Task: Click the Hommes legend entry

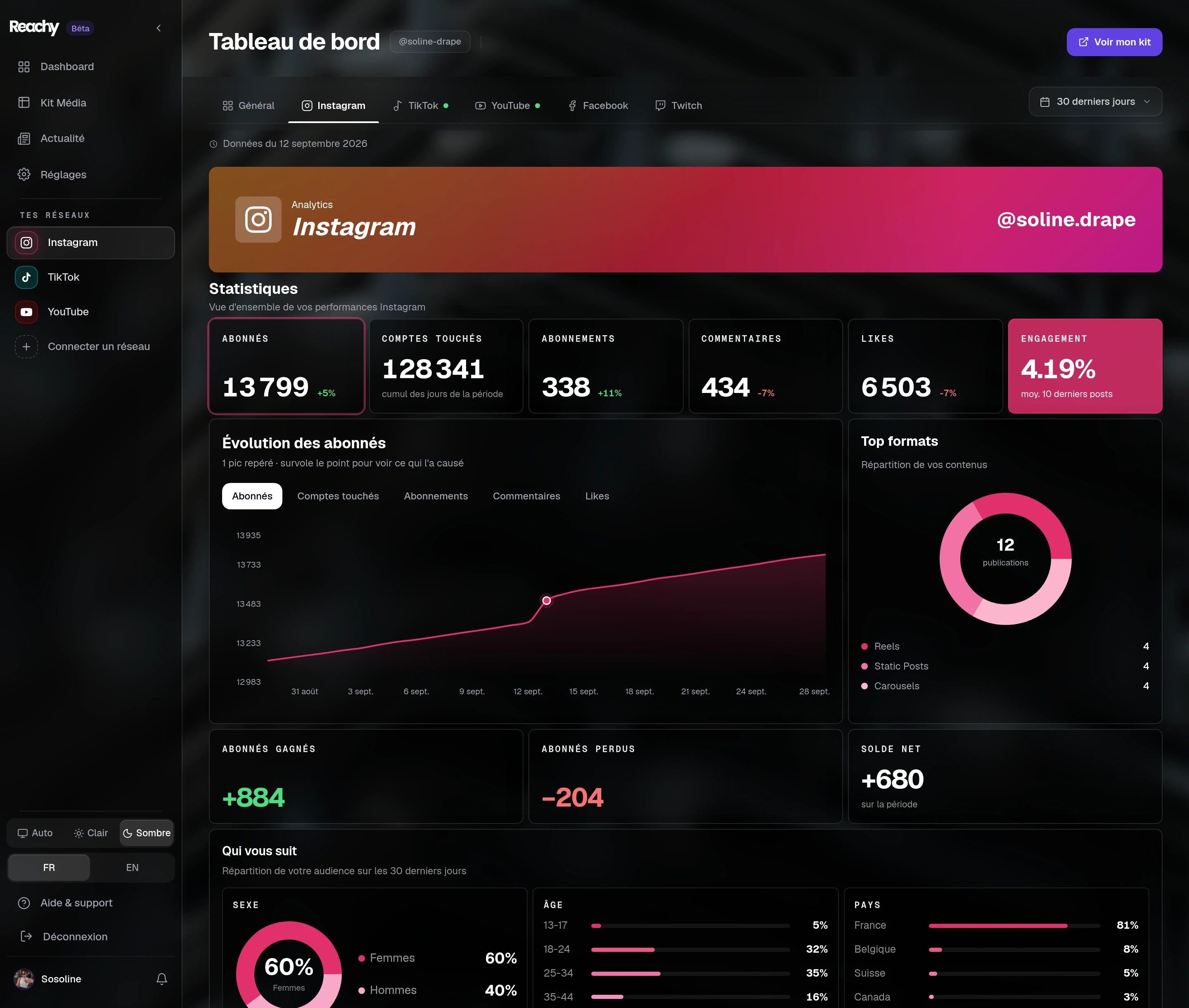Action: (437, 990)
